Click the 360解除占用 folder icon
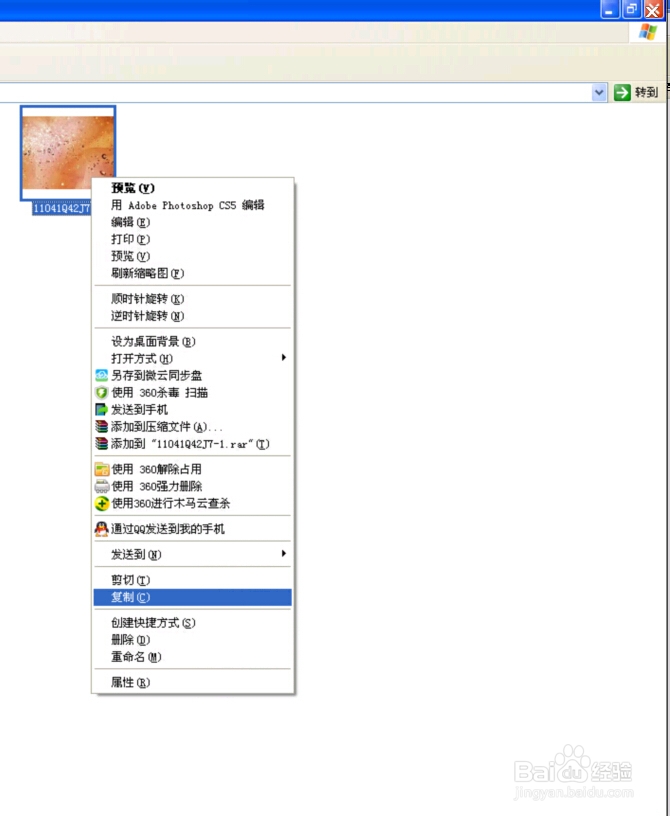Viewport: 670px width, 816px height. [102, 469]
